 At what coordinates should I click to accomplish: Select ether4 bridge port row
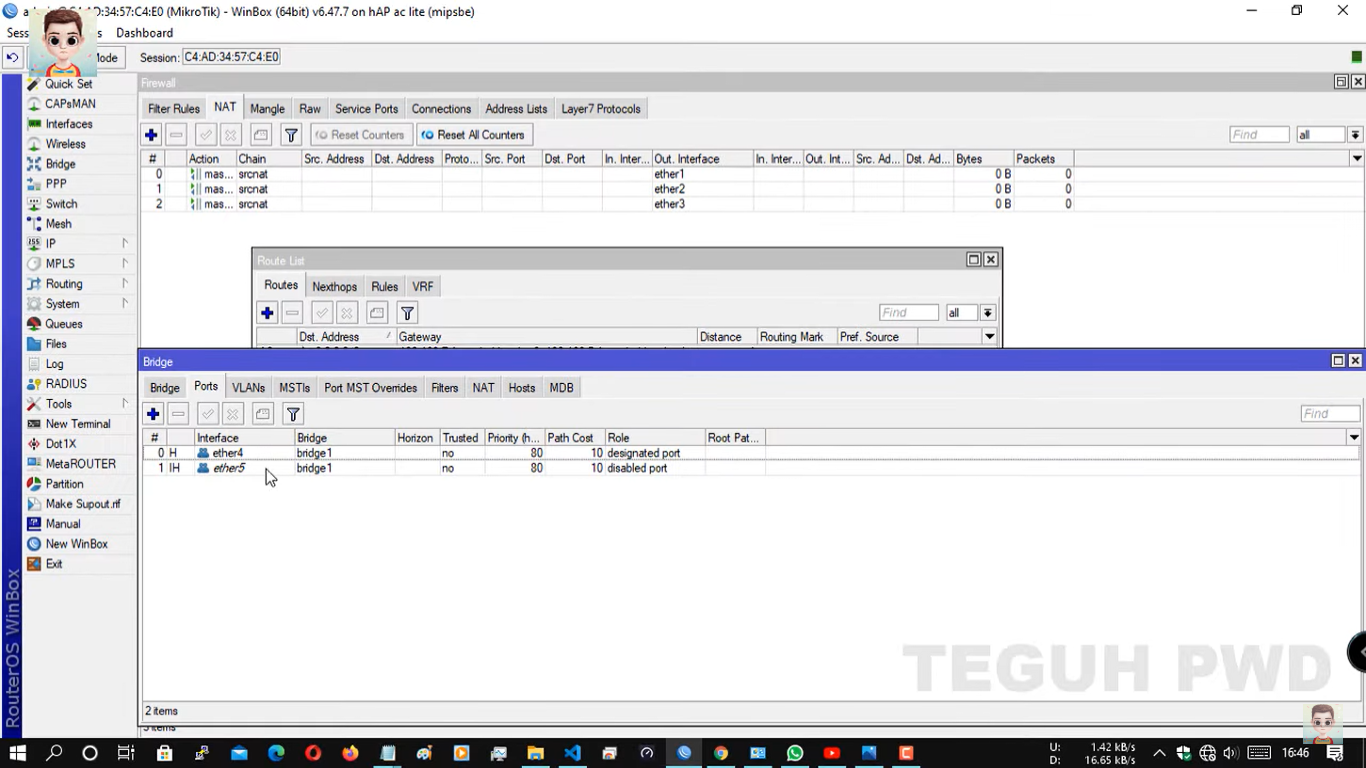point(752,453)
